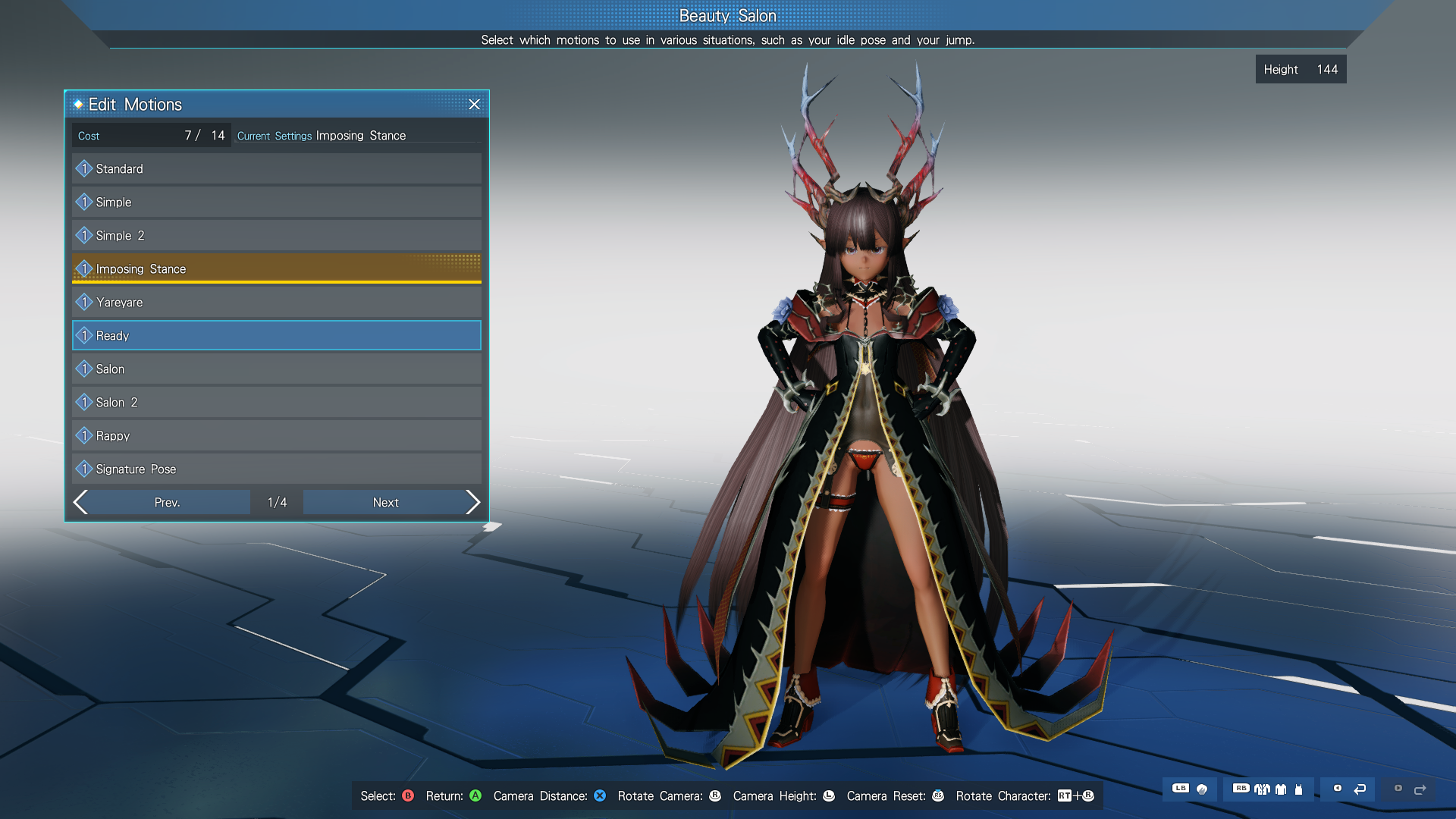Select the Imposing Stance motion
This screenshot has height=819, width=1456.
277,268
